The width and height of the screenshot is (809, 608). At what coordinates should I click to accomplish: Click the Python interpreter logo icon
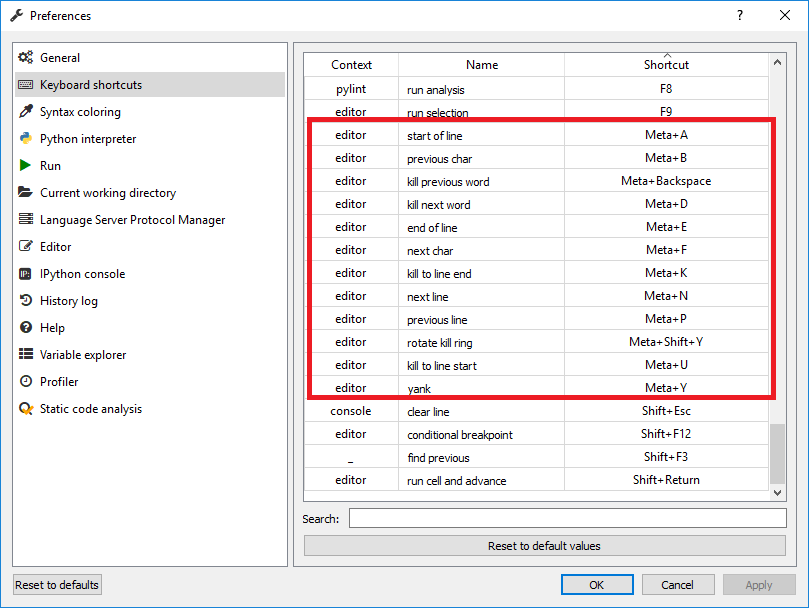[26, 138]
